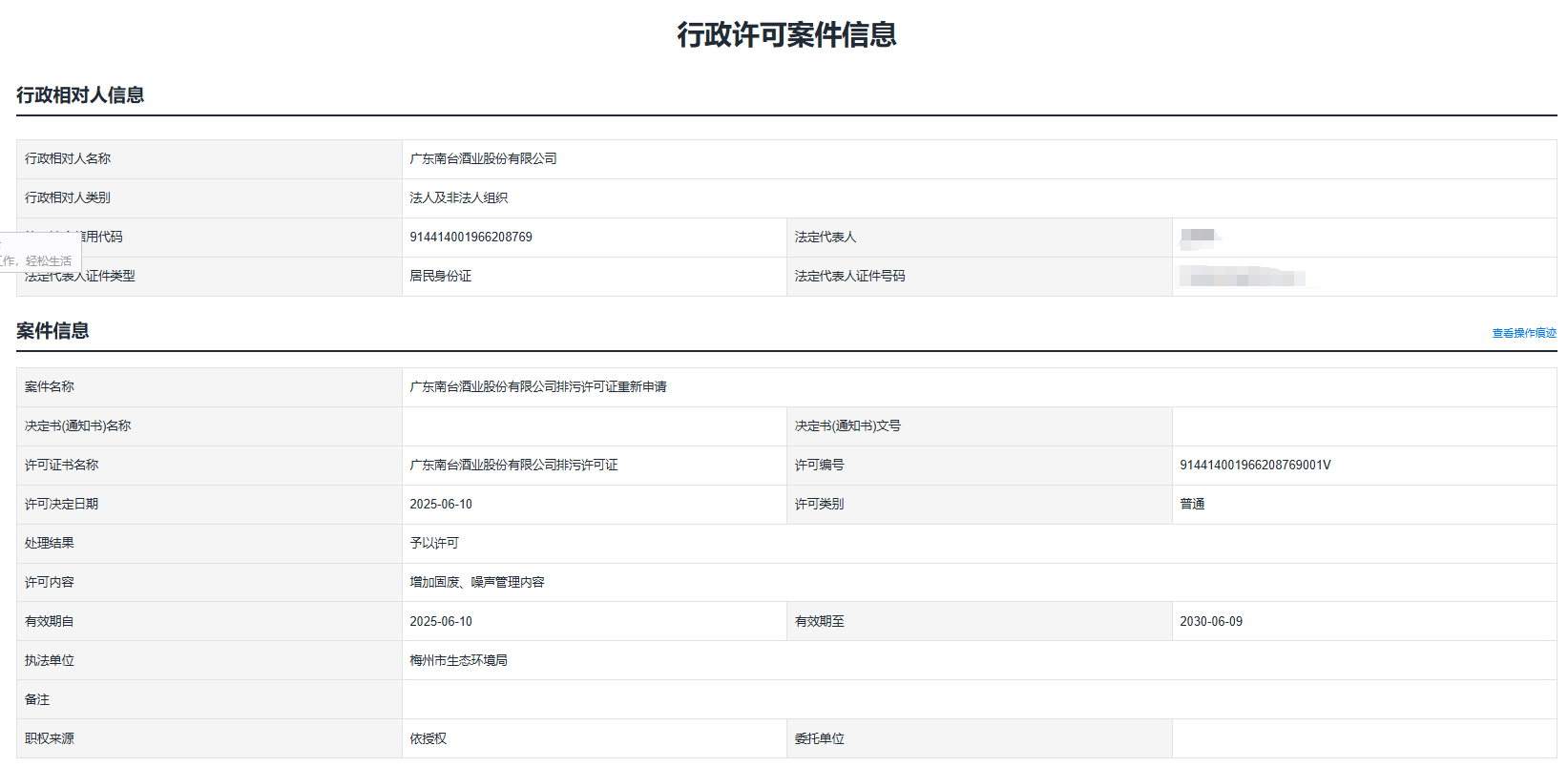This screenshot has height=767, width=1568.
Task: Click the 委托单位 label cell
Action: (979, 738)
